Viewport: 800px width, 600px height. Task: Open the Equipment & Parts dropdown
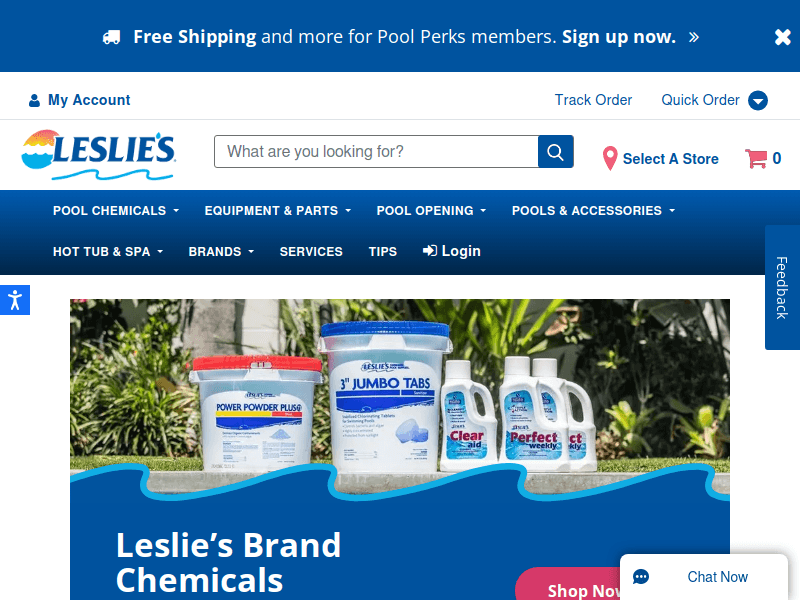278,211
